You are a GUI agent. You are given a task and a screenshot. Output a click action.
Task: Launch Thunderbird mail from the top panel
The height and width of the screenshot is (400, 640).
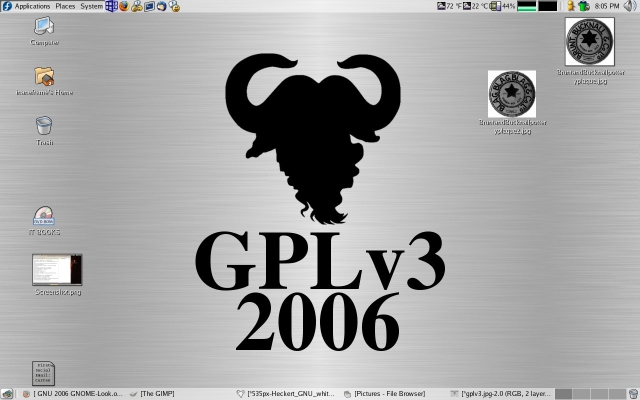(162, 6)
